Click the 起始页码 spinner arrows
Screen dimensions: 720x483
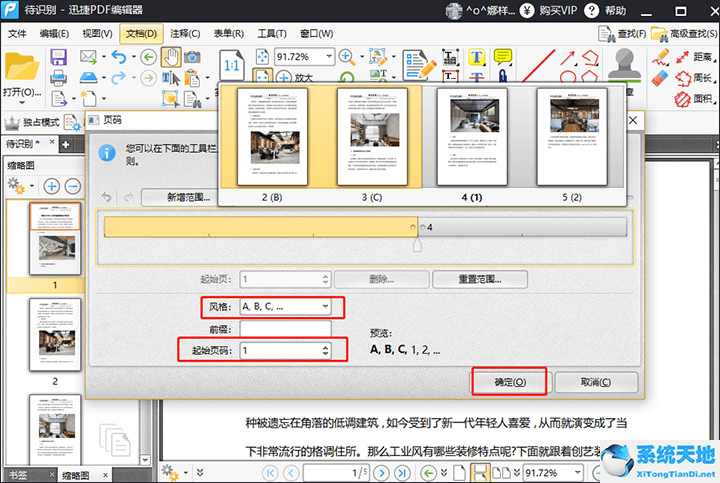tap(325, 351)
